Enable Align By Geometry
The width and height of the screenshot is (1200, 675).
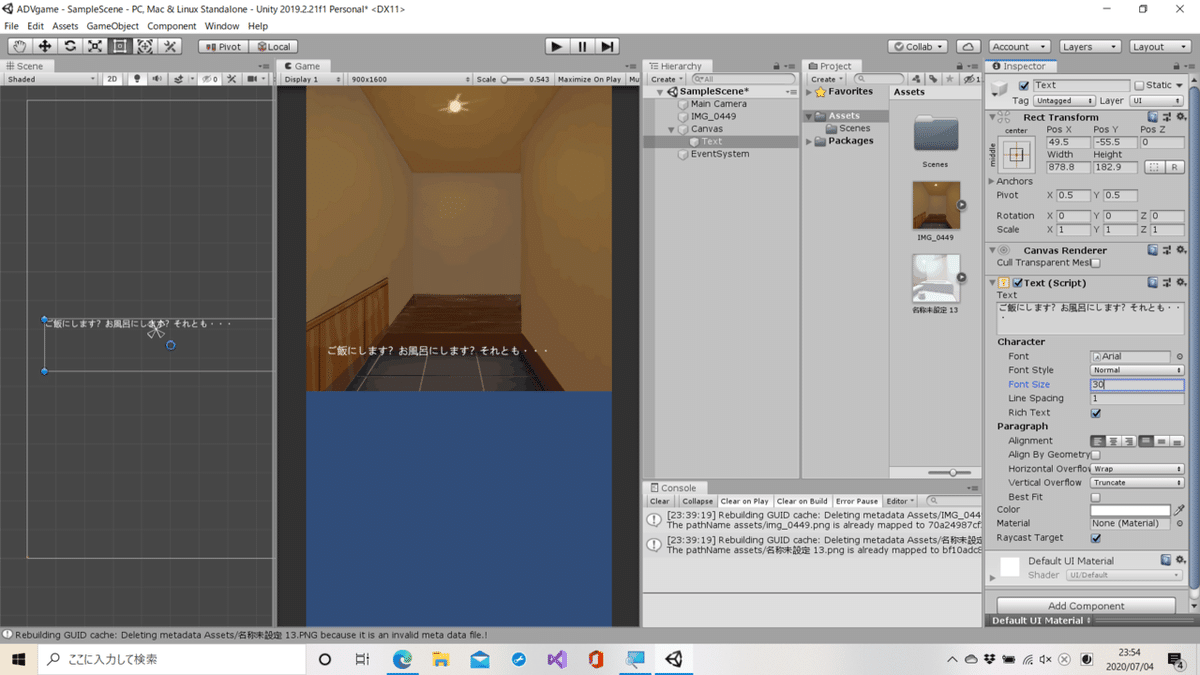point(1096,455)
